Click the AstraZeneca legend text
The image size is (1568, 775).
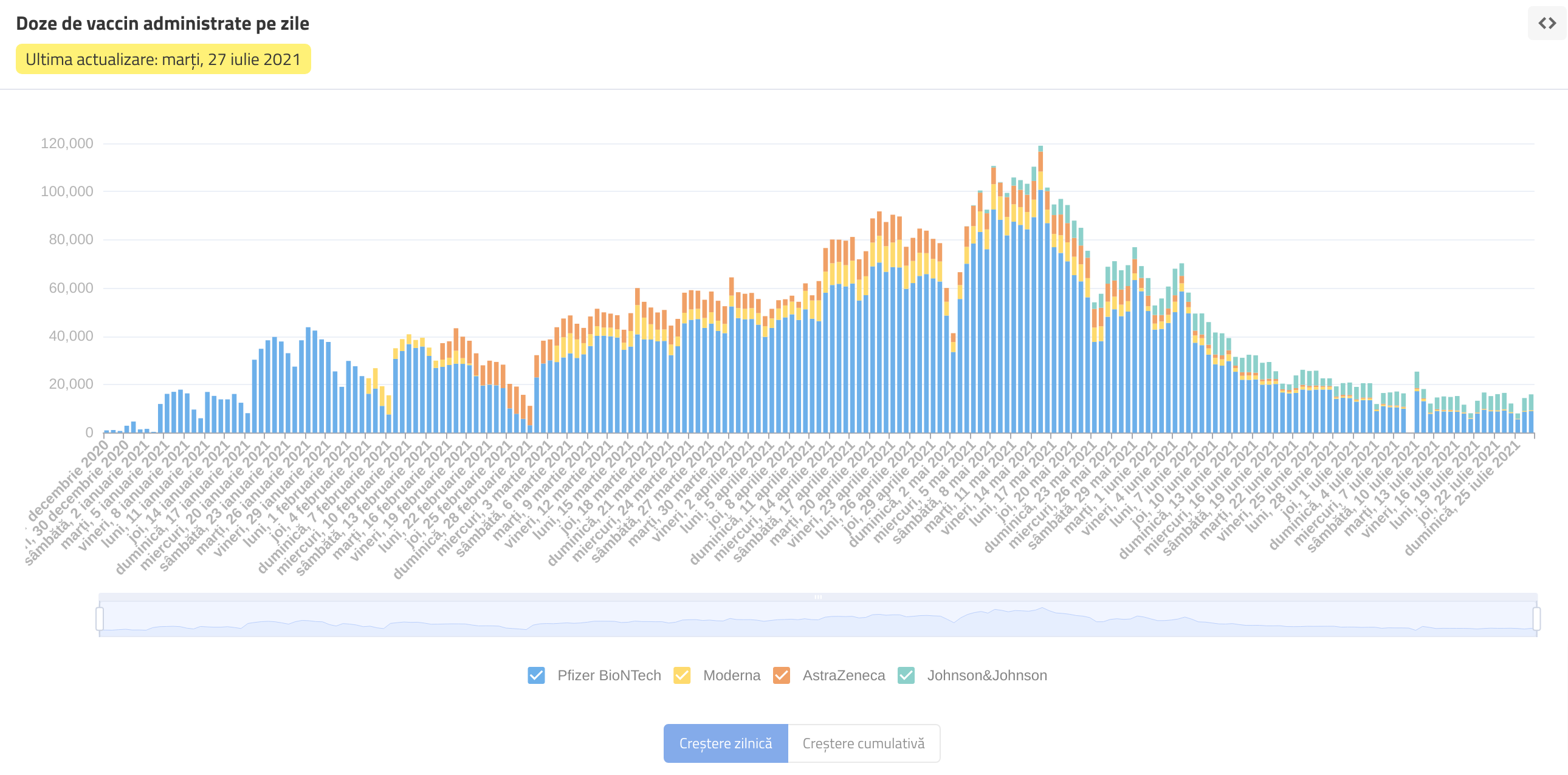click(x=843, y=675)
